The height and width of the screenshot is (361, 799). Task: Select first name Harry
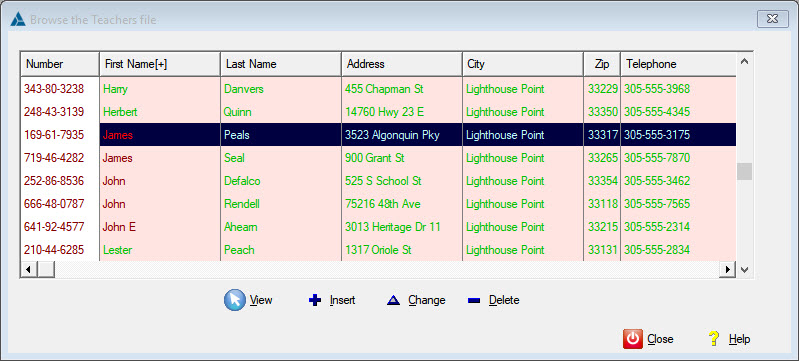[115, 89]
